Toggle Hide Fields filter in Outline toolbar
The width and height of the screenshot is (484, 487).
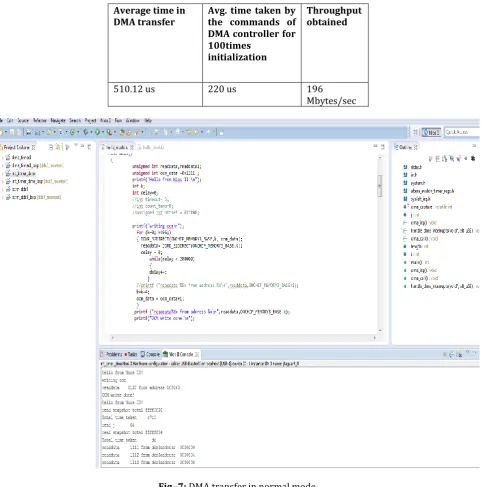[x=452, y=159]
